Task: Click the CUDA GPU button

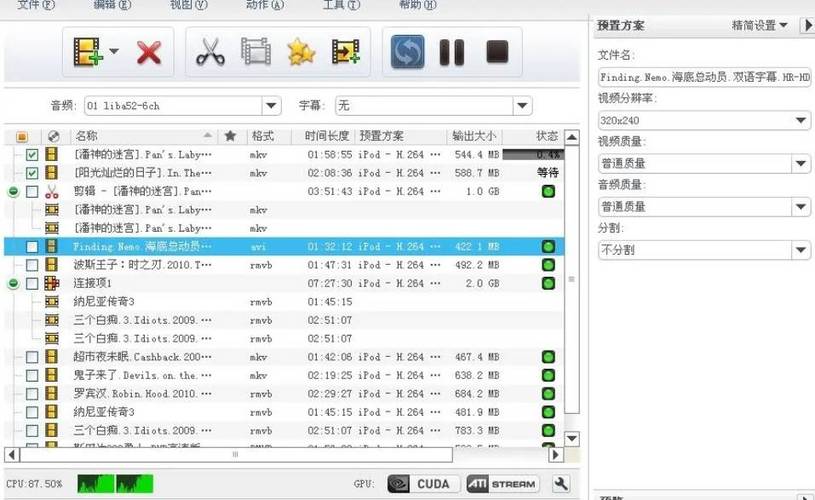Action: pyautogui.click(x=420, y=484)
